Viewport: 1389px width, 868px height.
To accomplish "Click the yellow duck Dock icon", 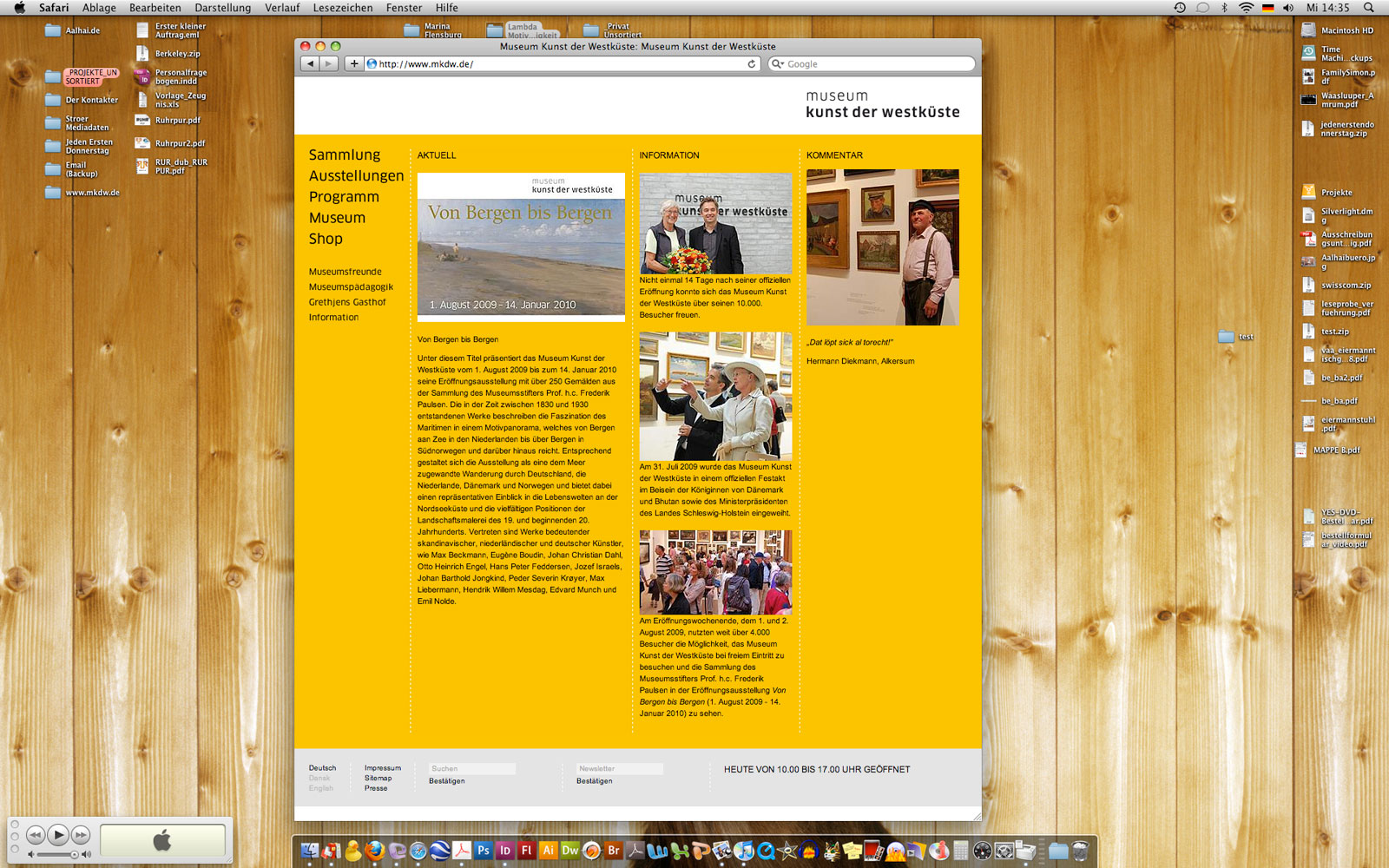I will 353,851.
